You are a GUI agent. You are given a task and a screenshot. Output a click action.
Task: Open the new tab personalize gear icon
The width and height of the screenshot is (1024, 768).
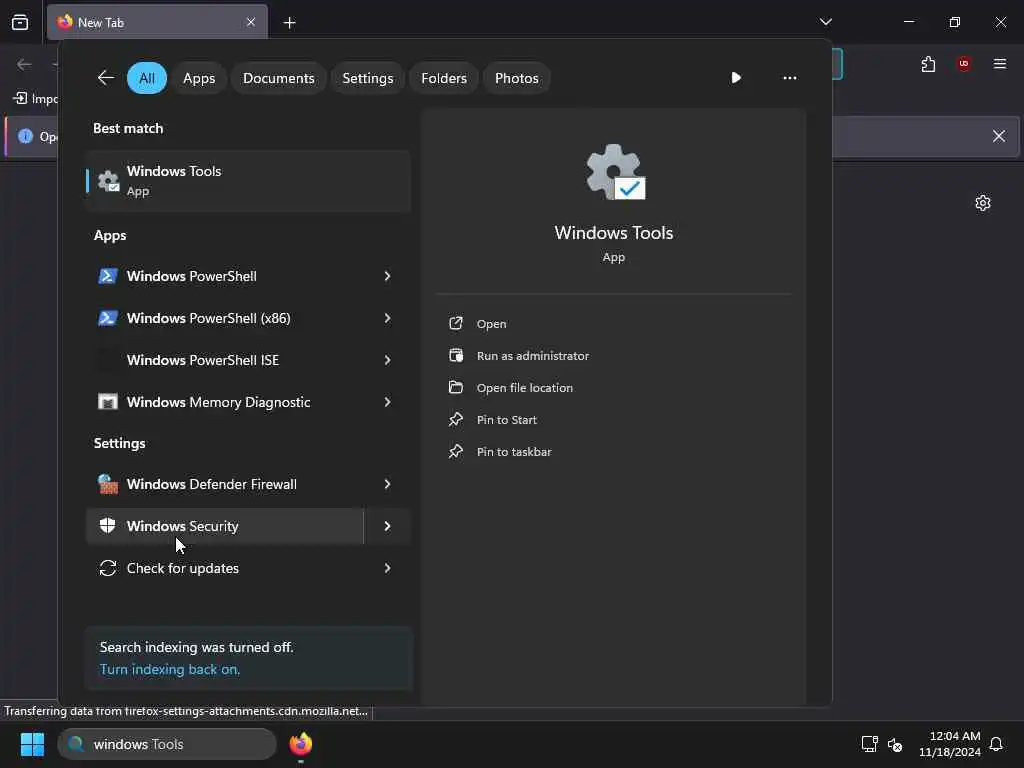click(983, 203)
